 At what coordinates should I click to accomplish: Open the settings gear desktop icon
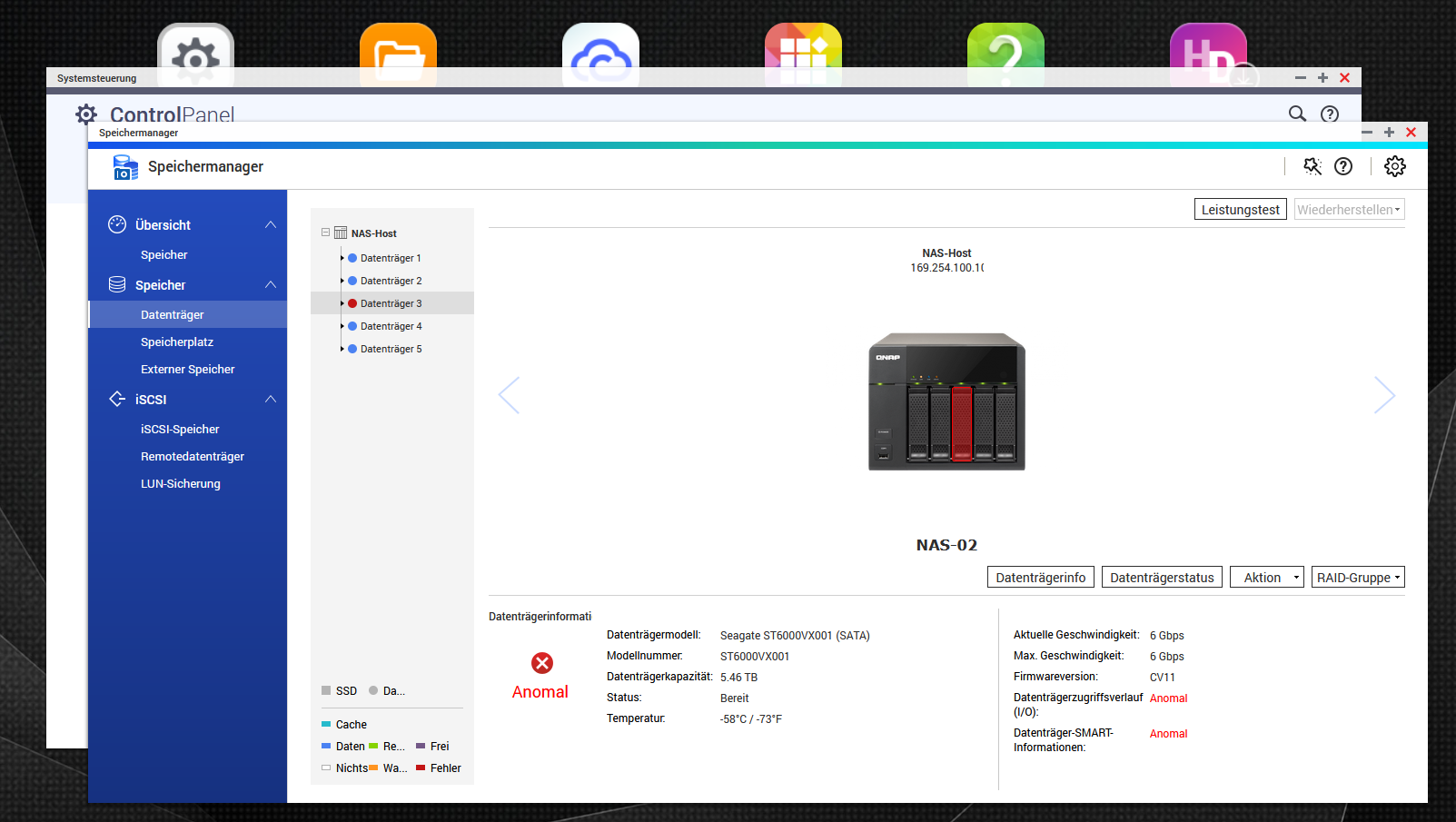pyautogui.click(x=195, y=55)
